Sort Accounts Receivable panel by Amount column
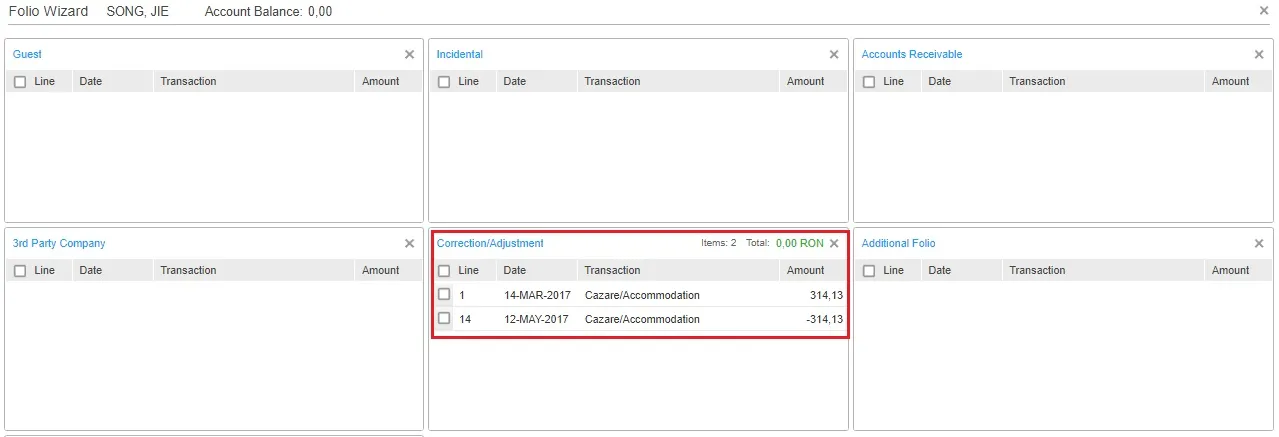 click(1231, 82)
